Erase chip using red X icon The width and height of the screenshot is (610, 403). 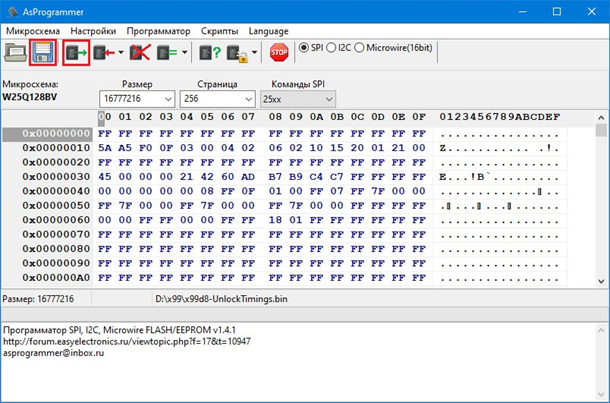(140, 53)
